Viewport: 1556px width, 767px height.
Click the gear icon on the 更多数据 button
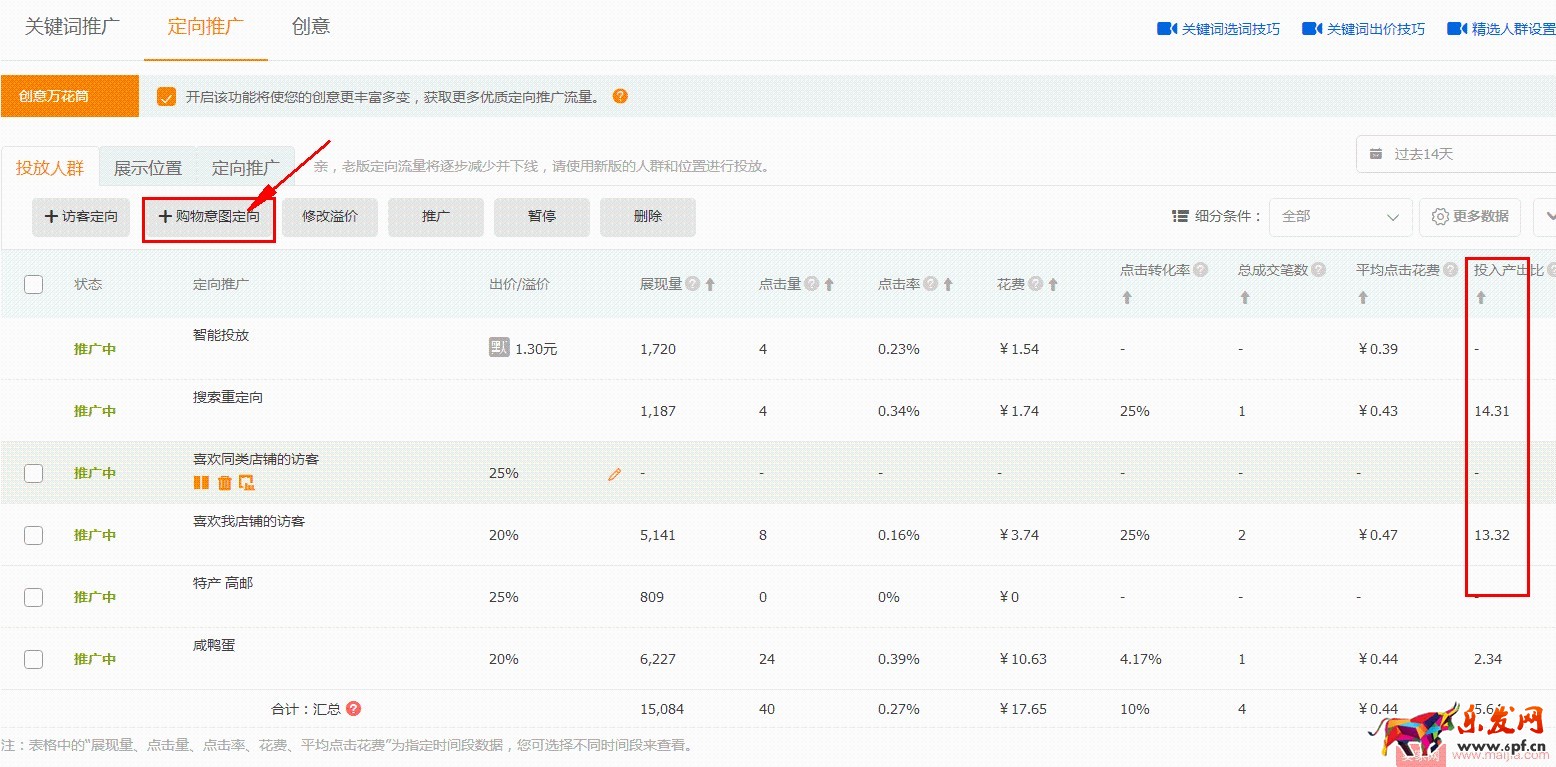(x=1440, y=217)
